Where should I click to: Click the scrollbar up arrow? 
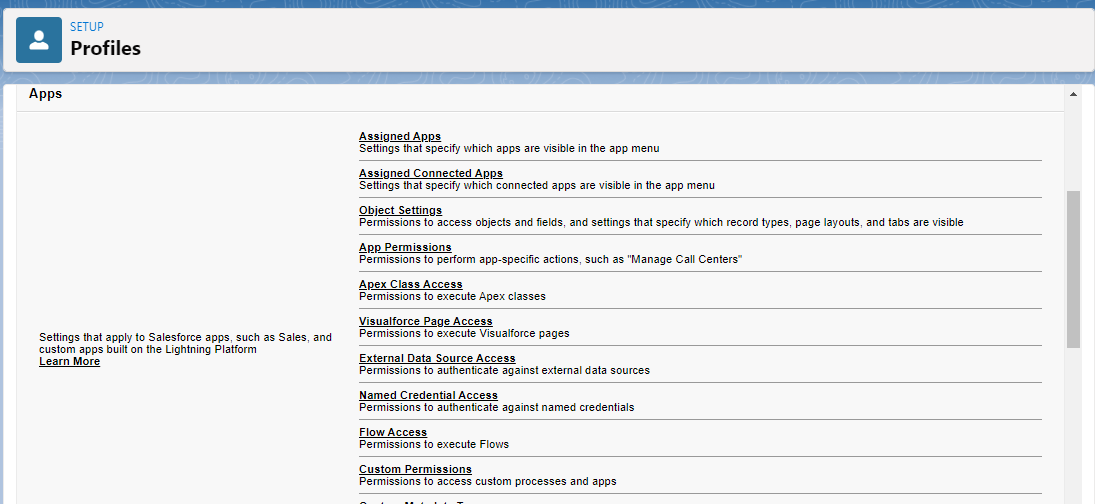point(1073,94)
